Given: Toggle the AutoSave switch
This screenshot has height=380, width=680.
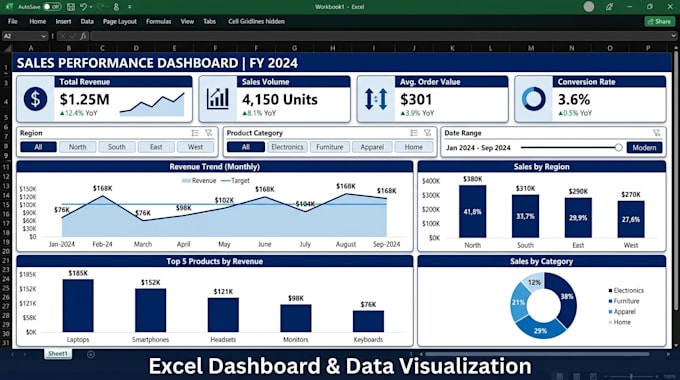Looking at the screenshot, I should tap(52, 7).
